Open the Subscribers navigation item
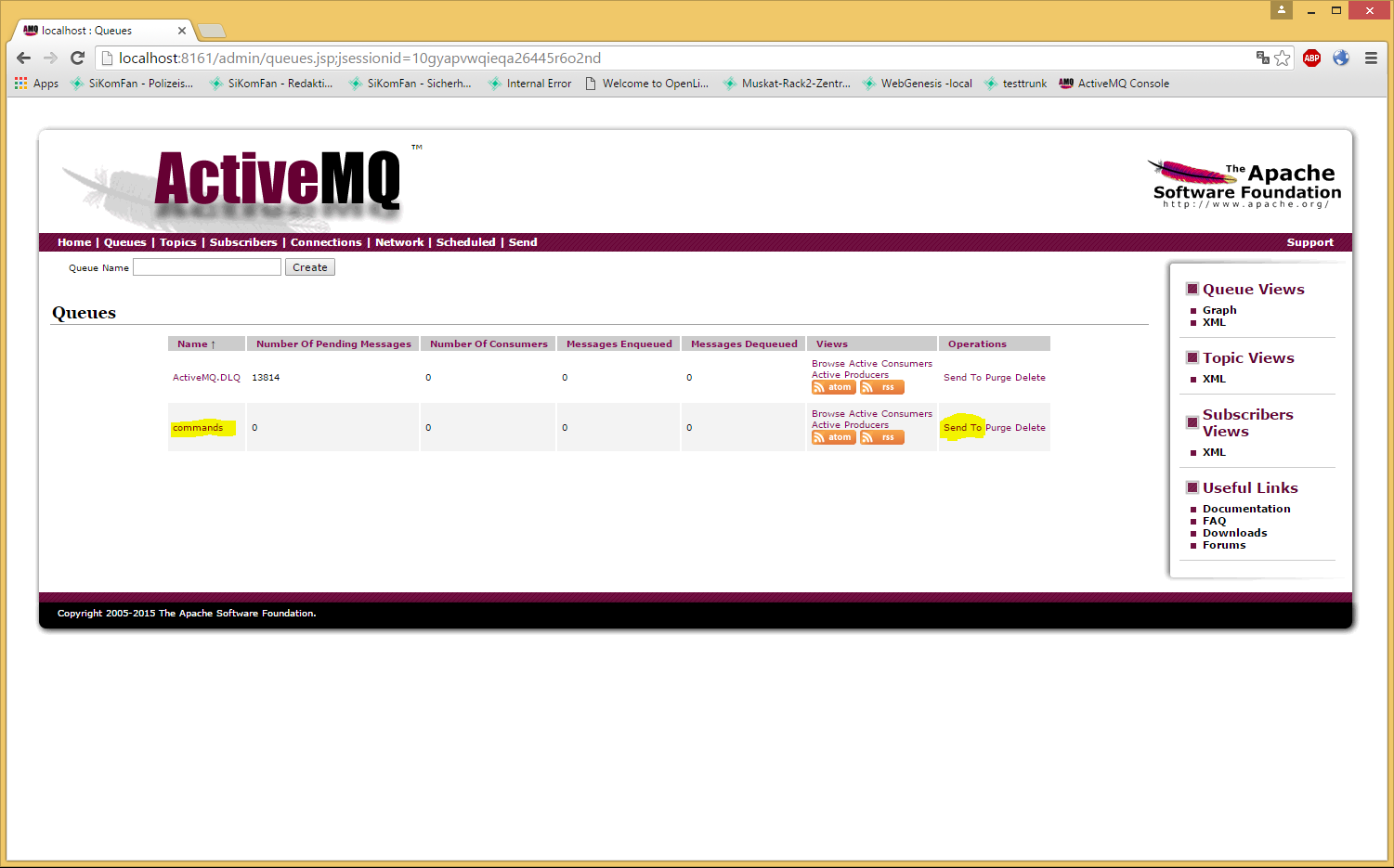 (243, 242)
